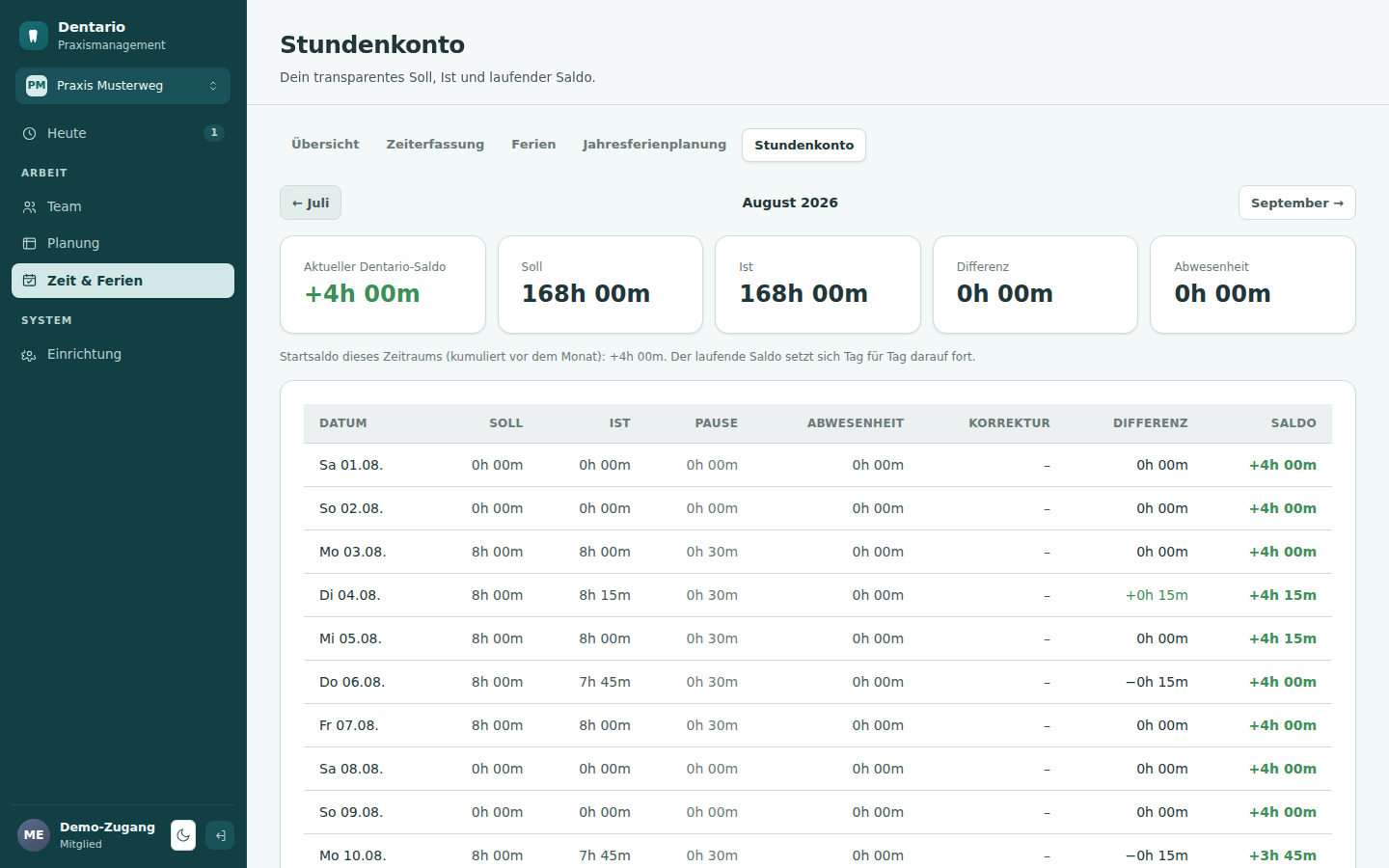Click the Demo-Zugang user name

click(x=107, y=827)
